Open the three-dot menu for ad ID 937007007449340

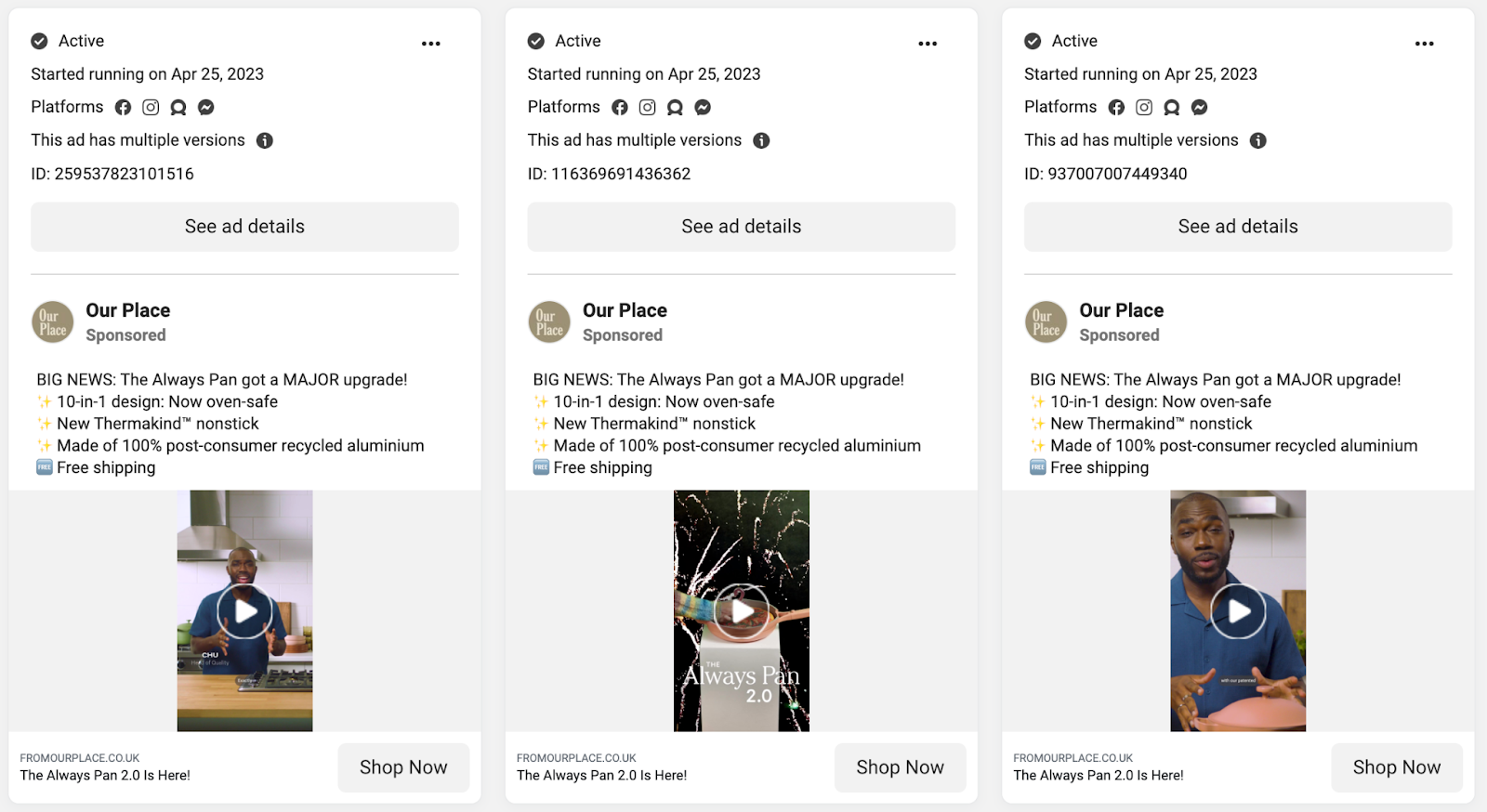tap(1424, 44)
